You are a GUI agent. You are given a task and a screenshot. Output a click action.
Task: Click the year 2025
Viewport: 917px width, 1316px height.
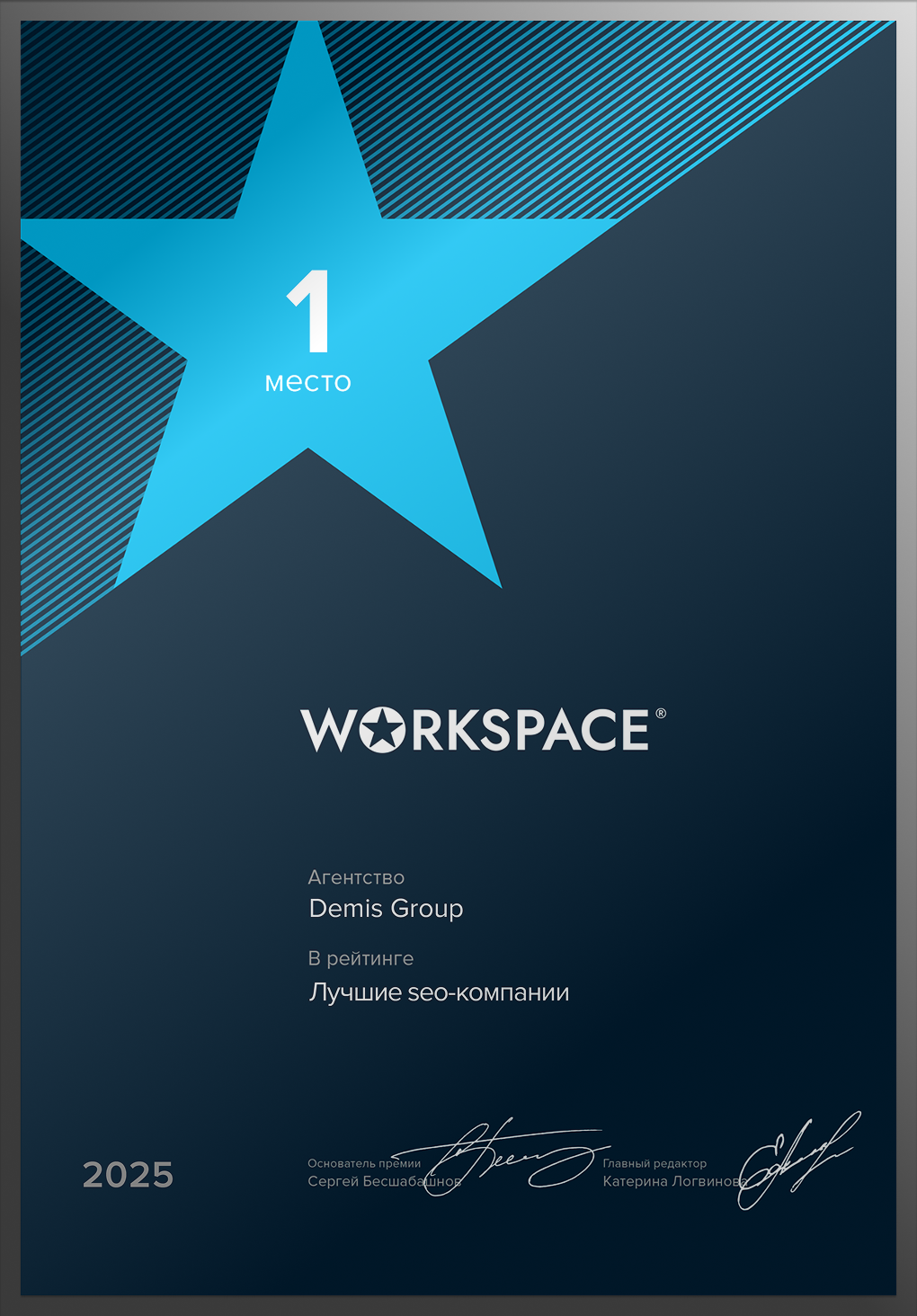coord(128,1175)
